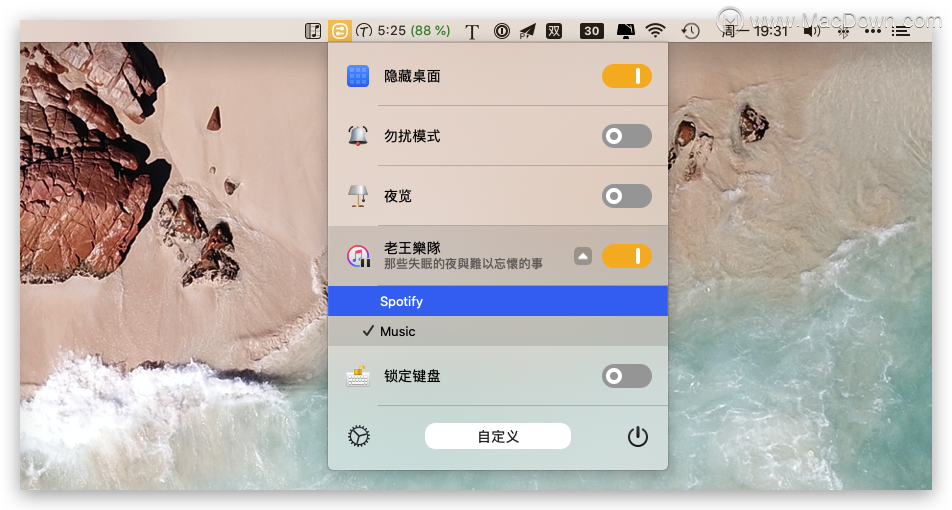Click the 锁定键盘 label text

(x=412, y=376)
